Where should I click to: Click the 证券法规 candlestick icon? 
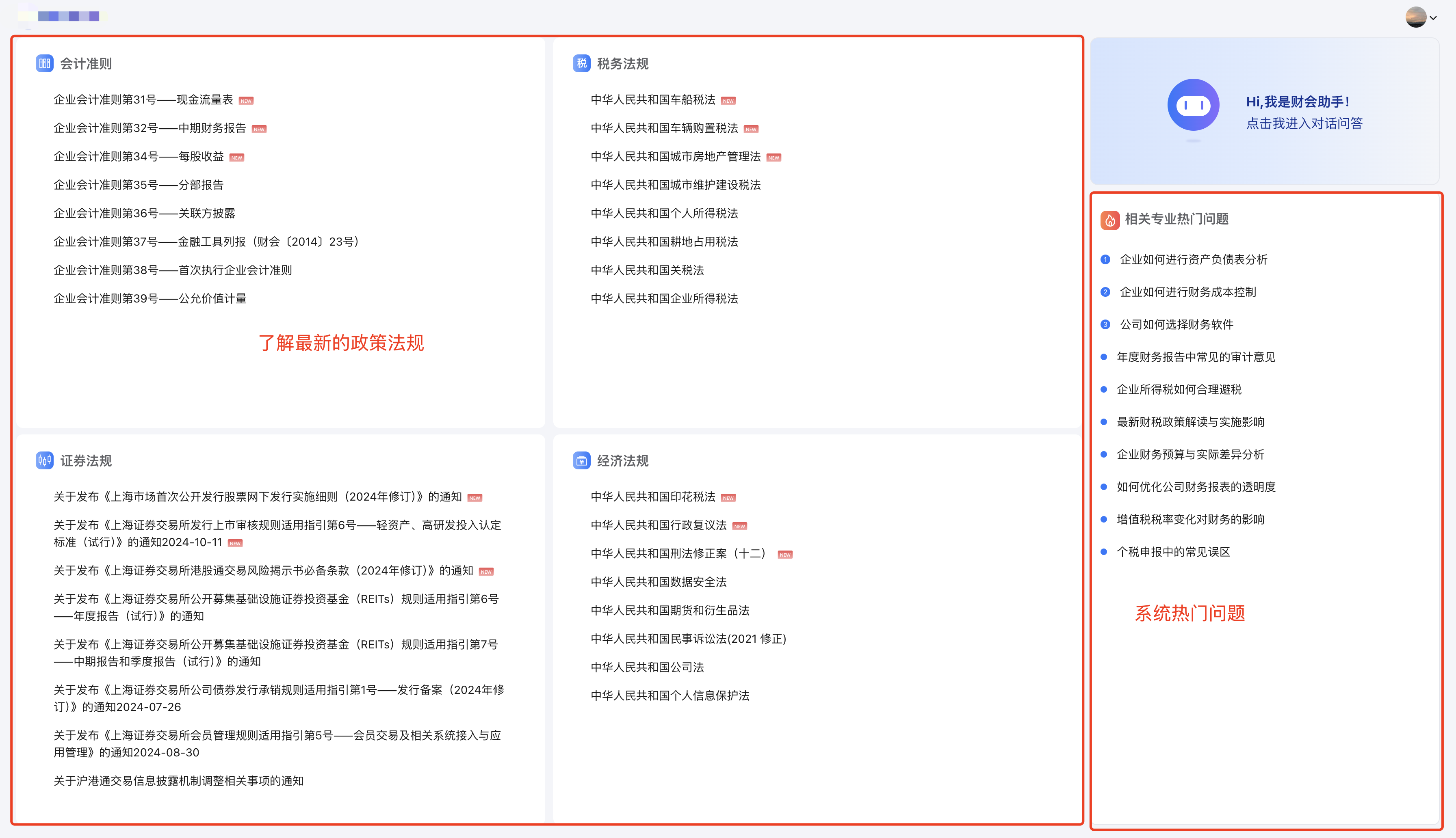pyautogui.click(x=44, y=460)
